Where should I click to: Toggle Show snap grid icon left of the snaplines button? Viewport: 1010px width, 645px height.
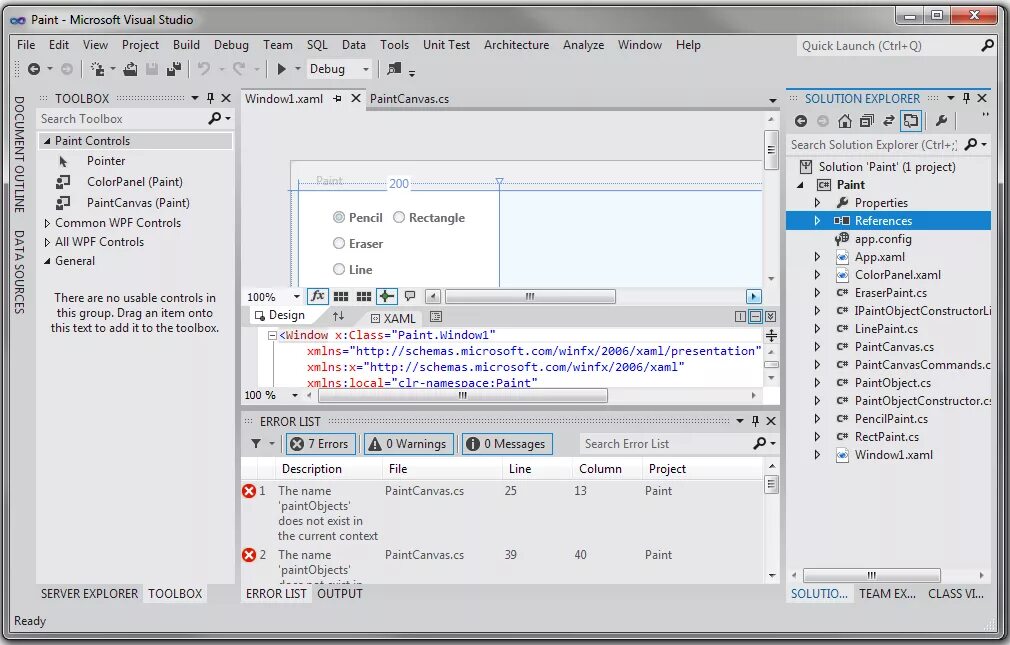(x=341, y=296)
